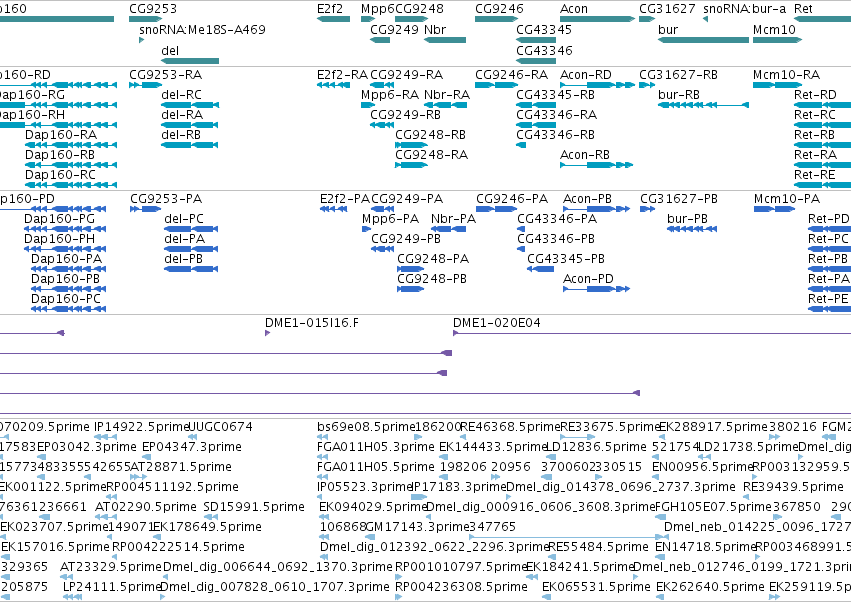Click transcript label Acon-RD
Image resolution: width=851 pixels, height=602 pixels.
click(586, 74)
